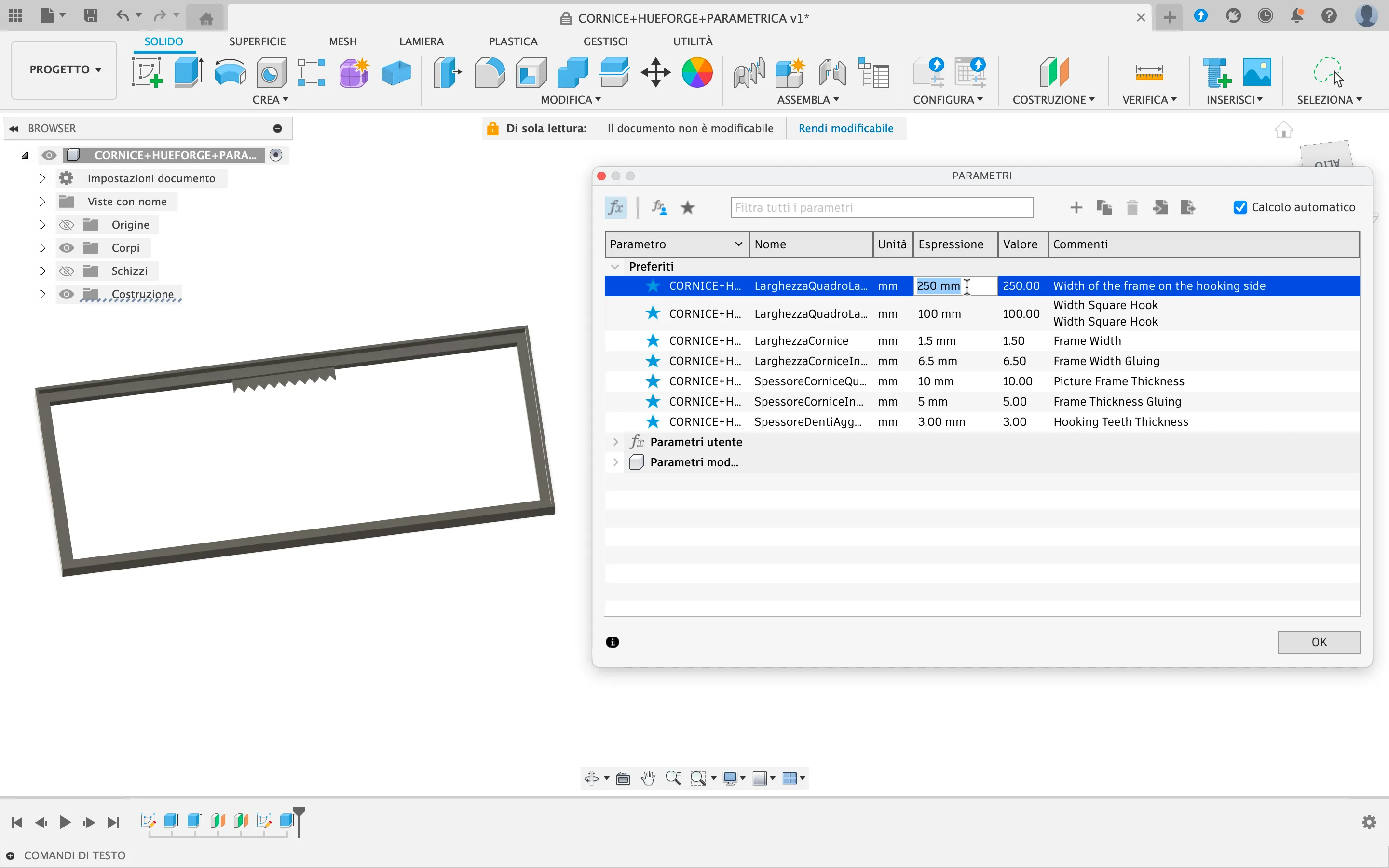Click the Create Sketch icon
The height and width of the screenshot is (868, 1389).
pyautogui.click(x=147, y=72)
